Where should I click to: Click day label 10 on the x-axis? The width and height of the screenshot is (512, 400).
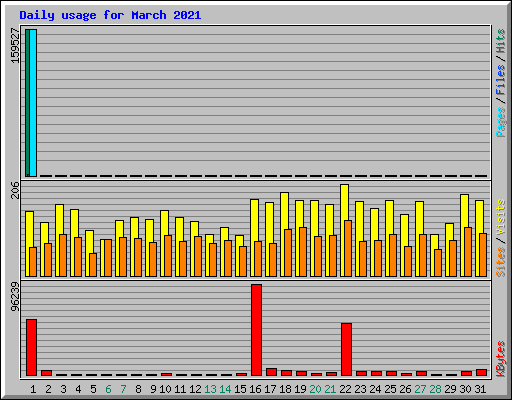[x=165, y=389]
